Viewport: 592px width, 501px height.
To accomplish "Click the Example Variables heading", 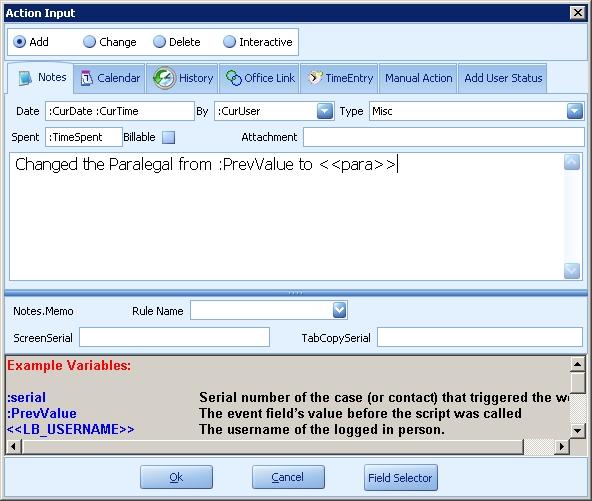I will point(69,365).
